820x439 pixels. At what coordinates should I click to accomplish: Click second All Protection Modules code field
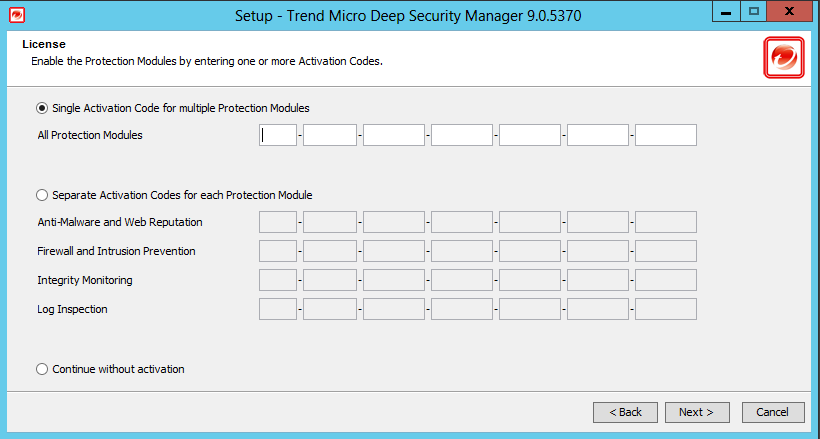pos(330,135)
